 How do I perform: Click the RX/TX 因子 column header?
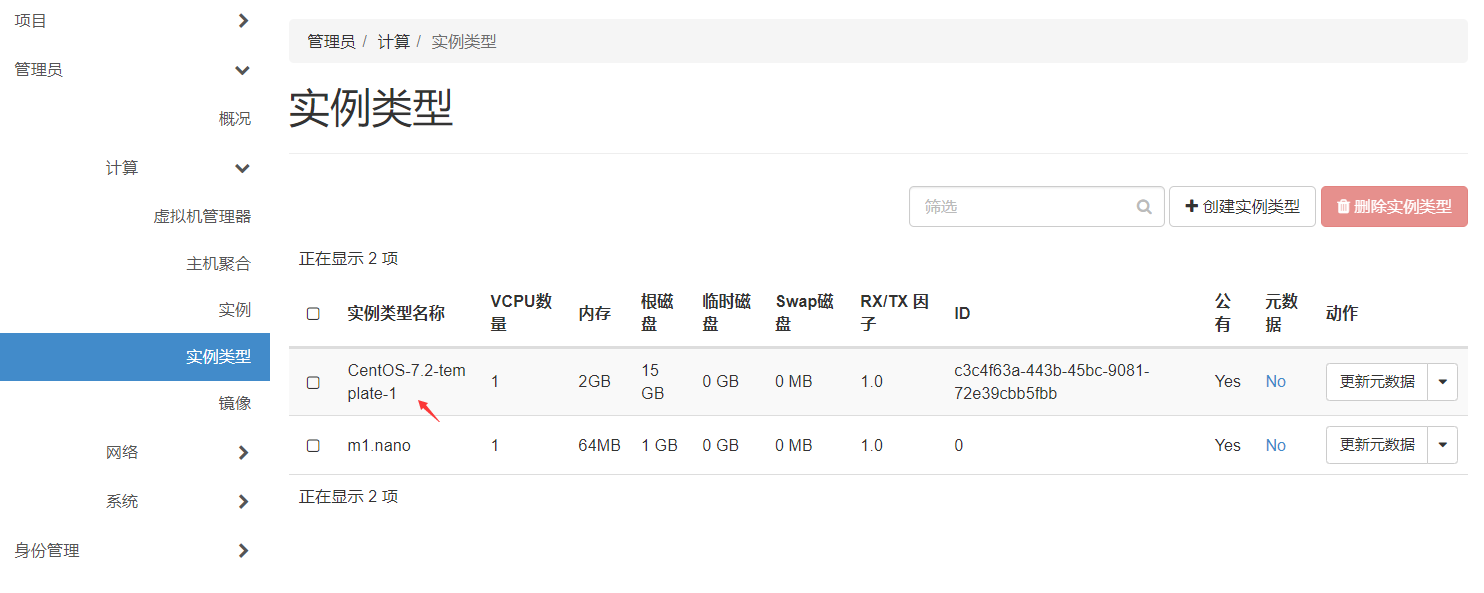pyautogui.click(x=894, y=313)
